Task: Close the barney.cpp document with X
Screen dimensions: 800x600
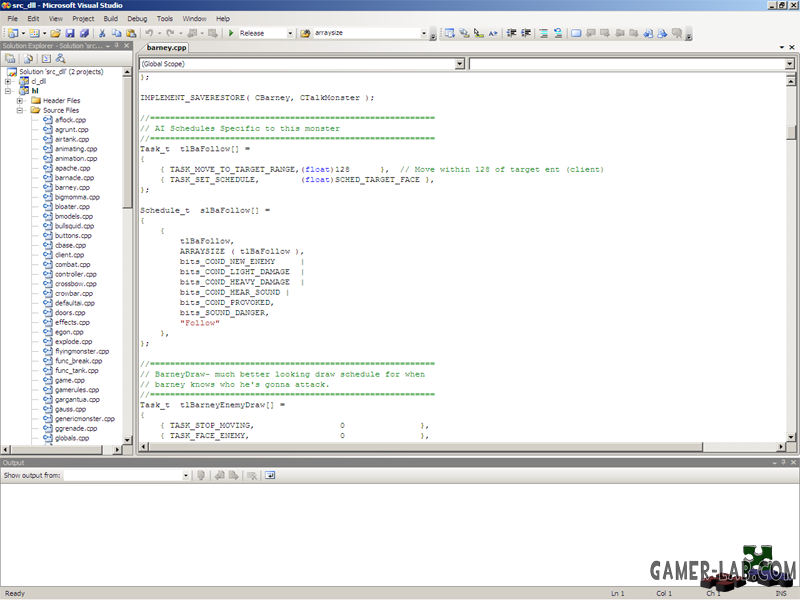Action: coord(792,47)
